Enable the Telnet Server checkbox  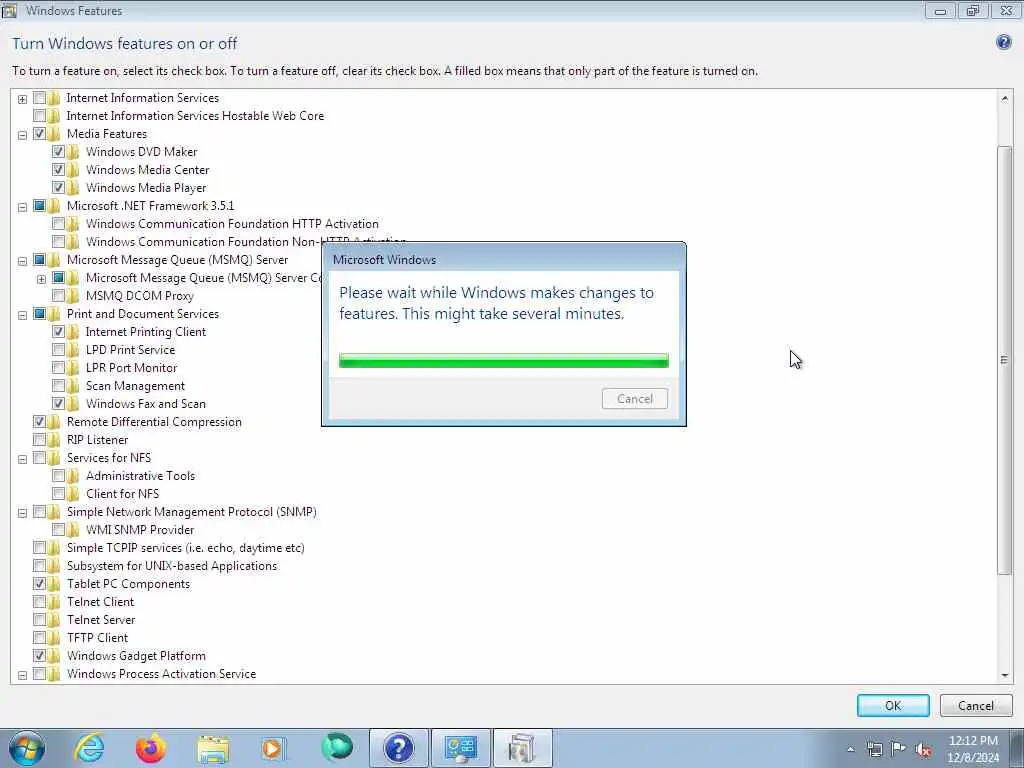[39, 620]
